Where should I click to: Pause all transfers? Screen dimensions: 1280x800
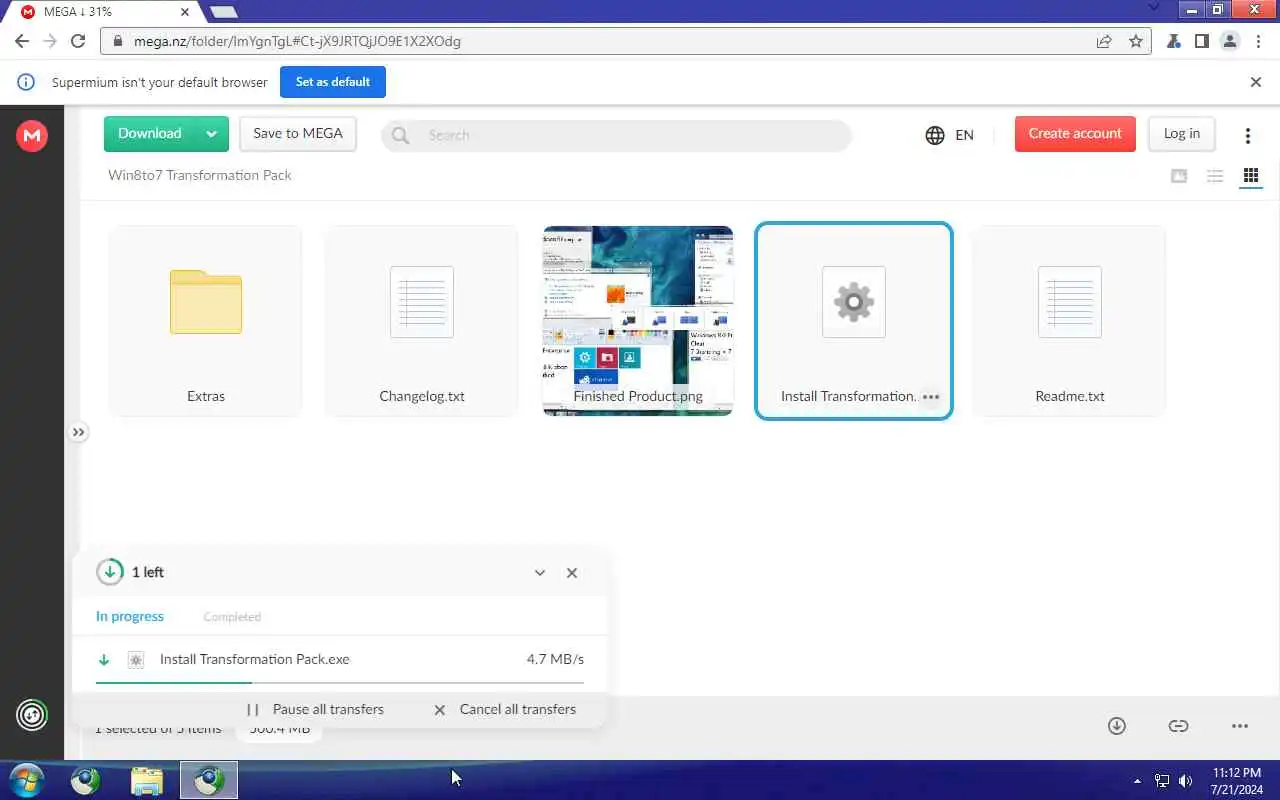tap(316, 709)
